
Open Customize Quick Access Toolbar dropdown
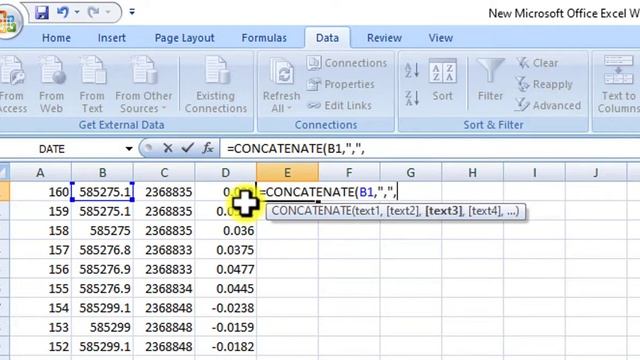point(132,12)
